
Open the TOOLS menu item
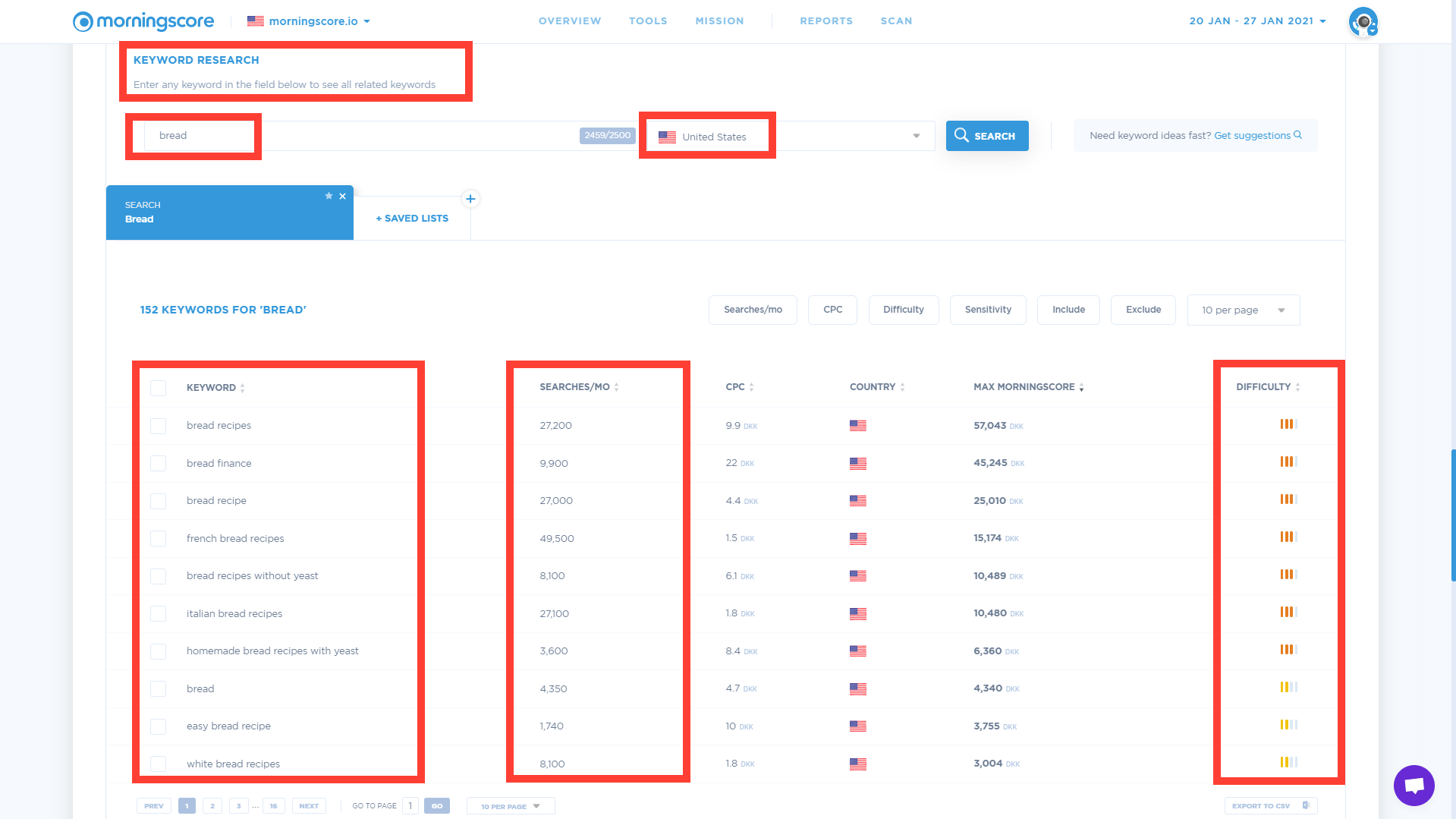[648, 20]
